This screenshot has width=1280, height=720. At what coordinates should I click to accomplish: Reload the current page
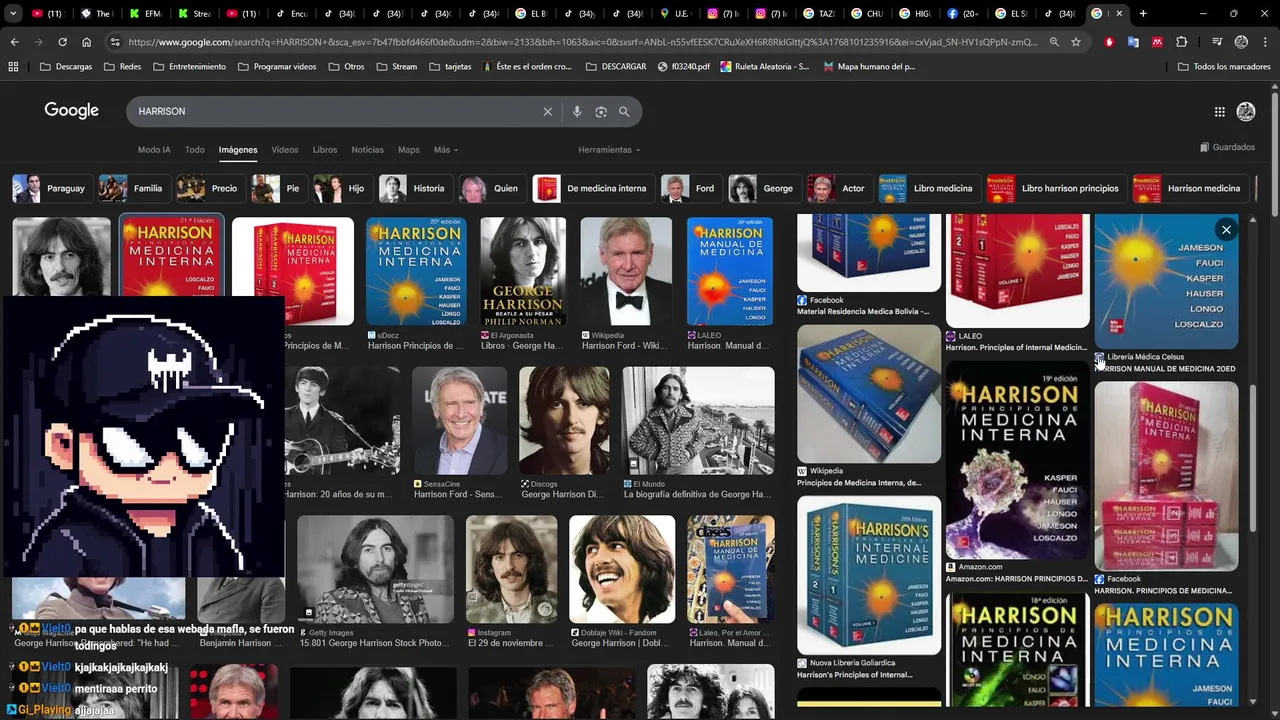coord(62,42)
